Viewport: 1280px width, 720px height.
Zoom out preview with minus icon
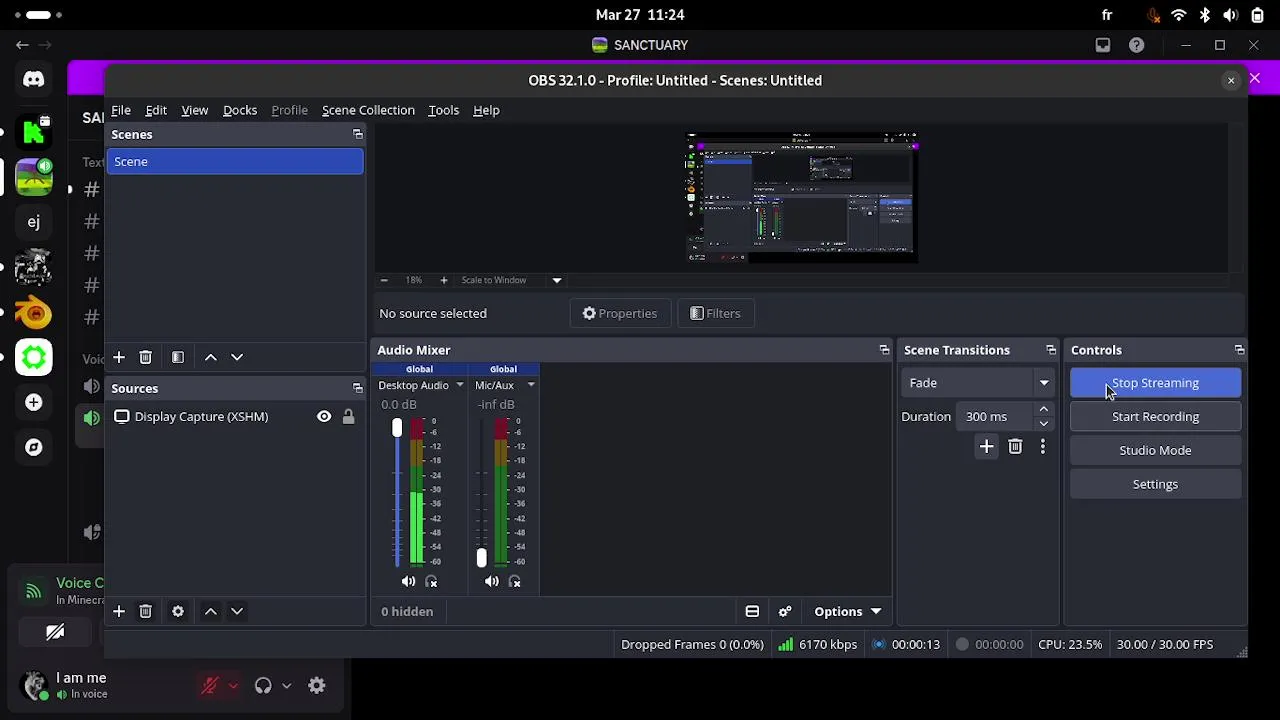(384, 280)
